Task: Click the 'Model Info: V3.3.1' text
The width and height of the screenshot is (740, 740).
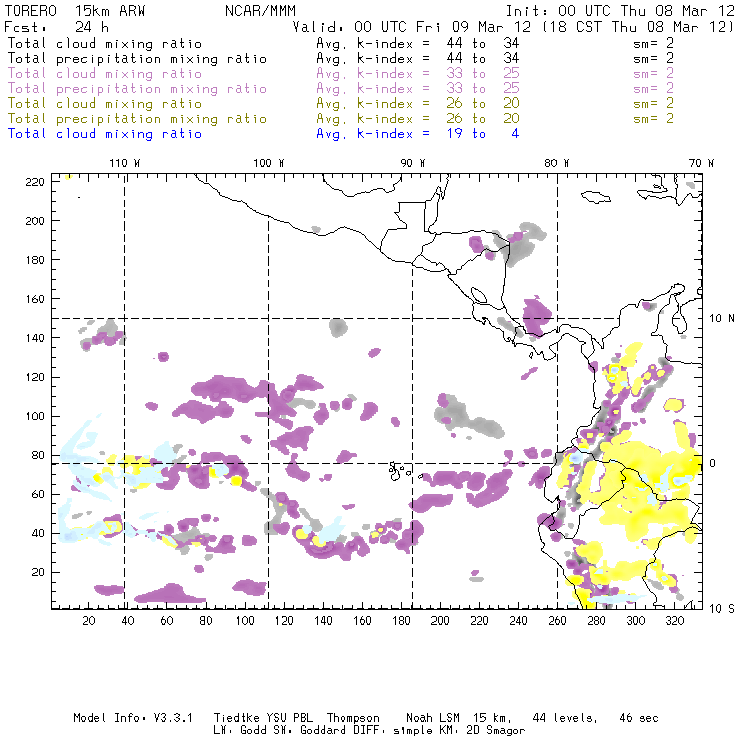Action: (x=133, y=718)
